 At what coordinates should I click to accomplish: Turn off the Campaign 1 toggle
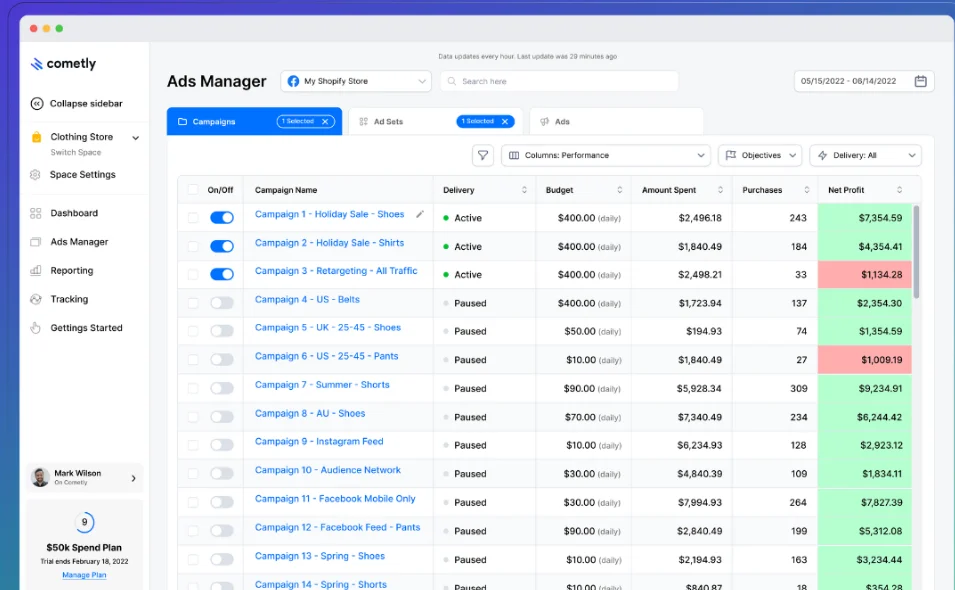(222, 217)
